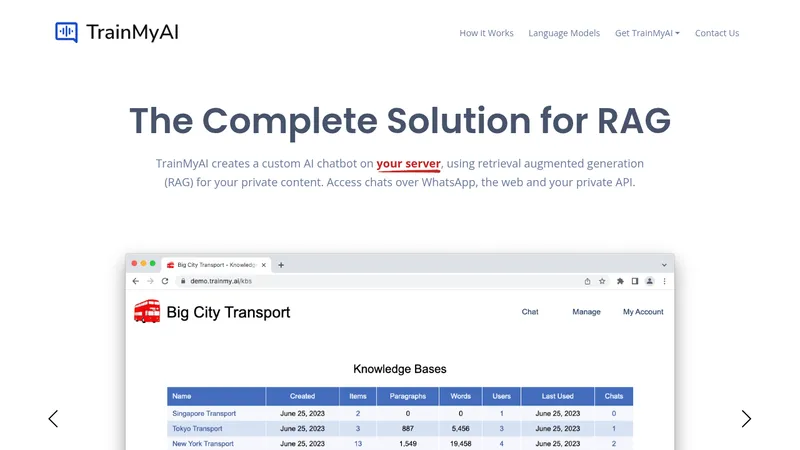Image resolution: width=800 pixels, height=450 pixels.
Task: Open Manage in Big City Transport
Action: coord(586,312)
